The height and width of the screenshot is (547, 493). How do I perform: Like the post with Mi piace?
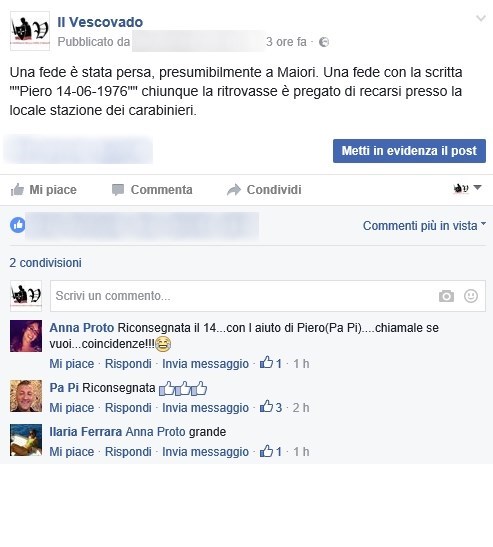click(44, 190)
